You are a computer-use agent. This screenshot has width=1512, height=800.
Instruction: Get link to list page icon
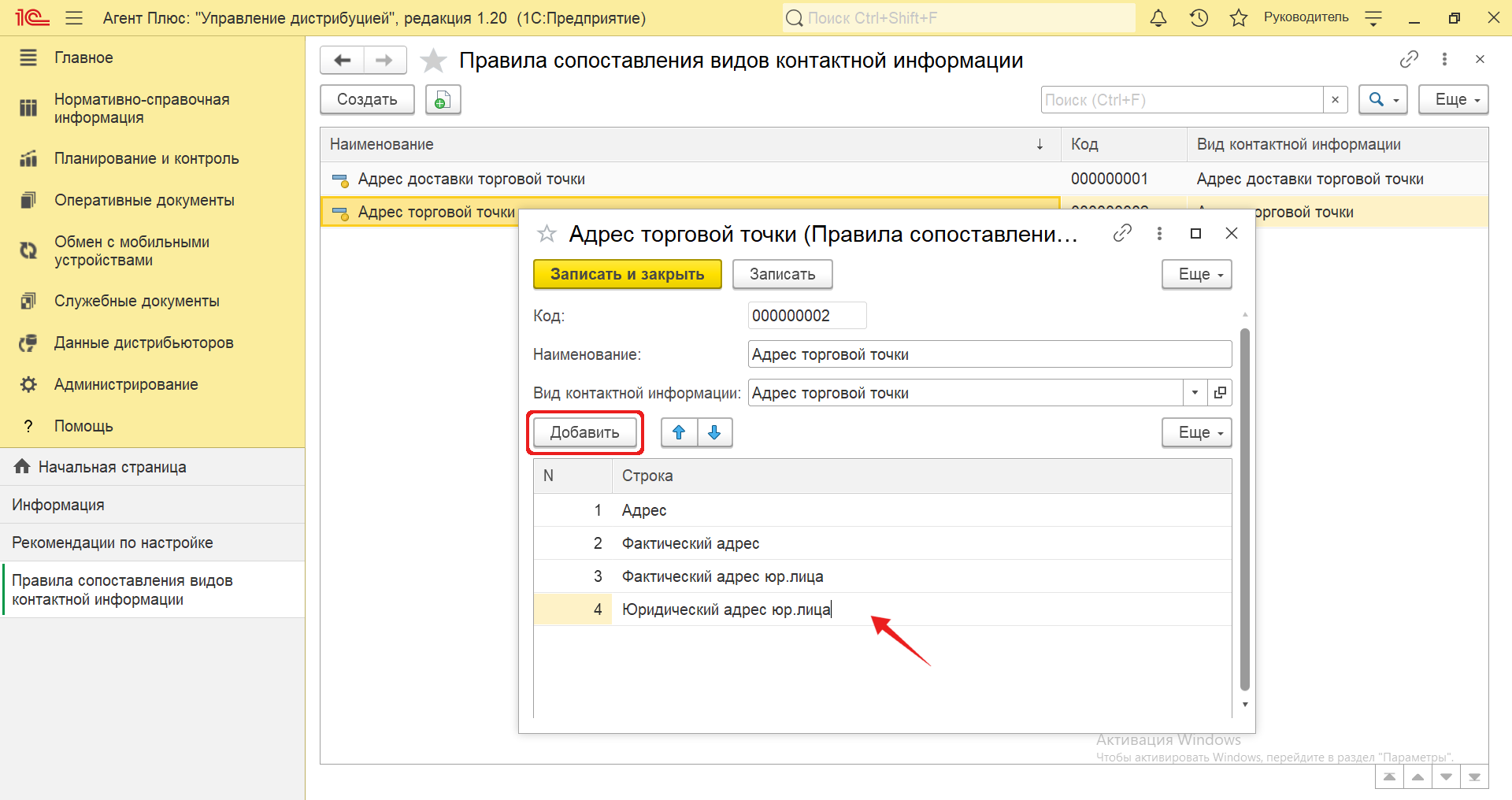pyautogui.click(x=1409, y=59)
